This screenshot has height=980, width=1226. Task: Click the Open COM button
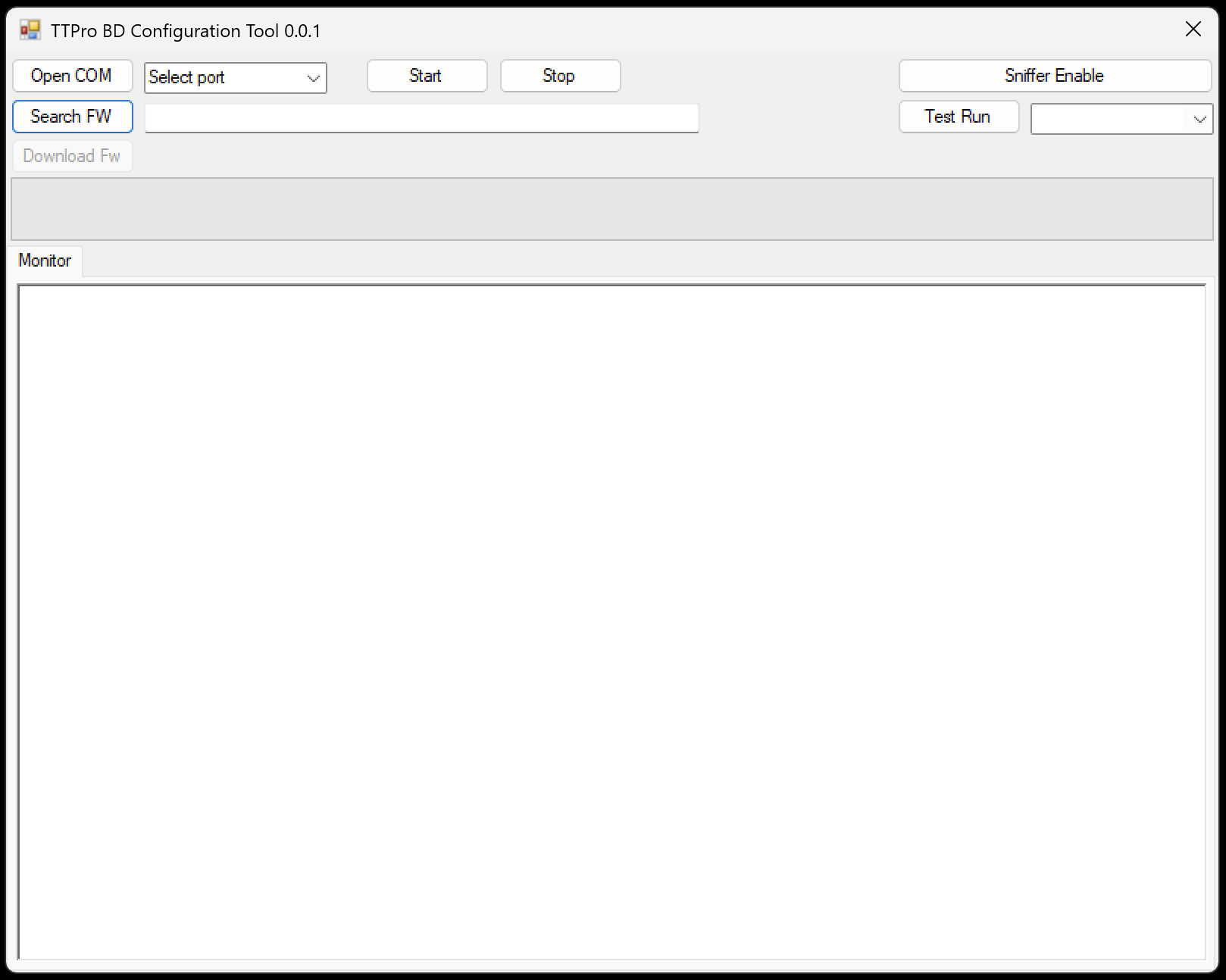(72, 76)
